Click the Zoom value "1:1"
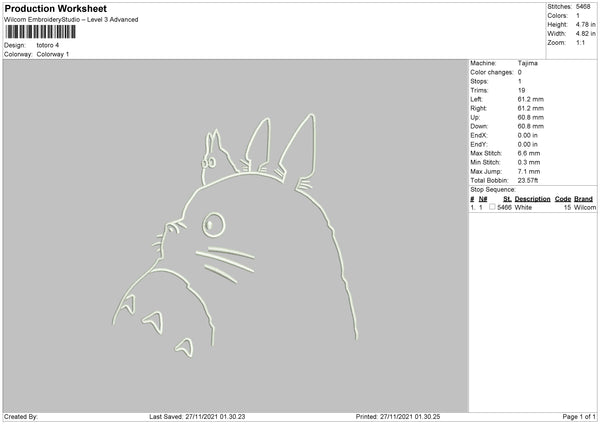The image size is (600, 424). tap(580, 42)
